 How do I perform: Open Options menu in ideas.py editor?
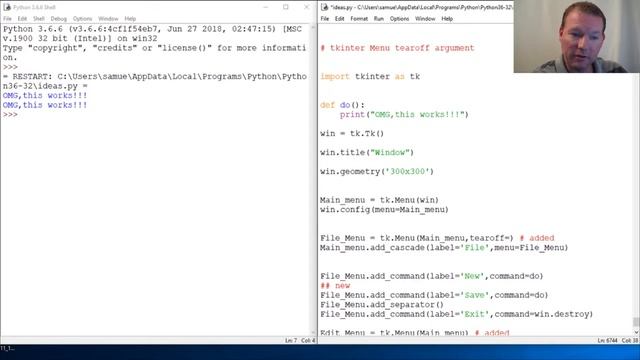(x=399, y=19)
